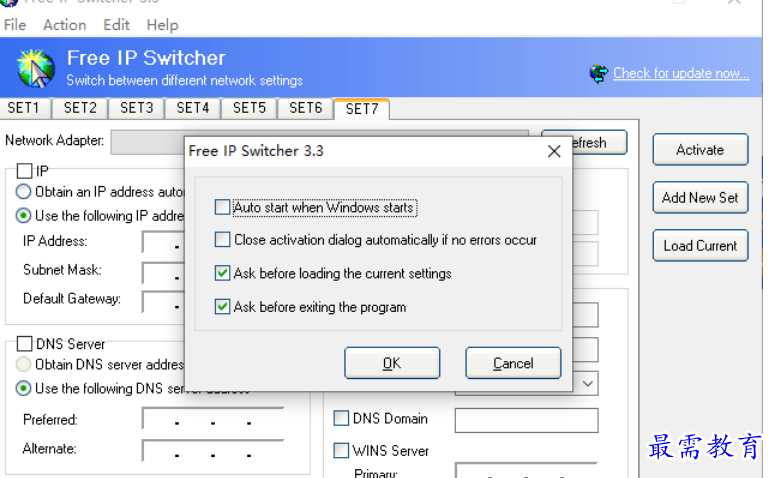The image size is (770, 478).
Task: Toggle the WINS Server checkbox
Action: click(341, 450)
